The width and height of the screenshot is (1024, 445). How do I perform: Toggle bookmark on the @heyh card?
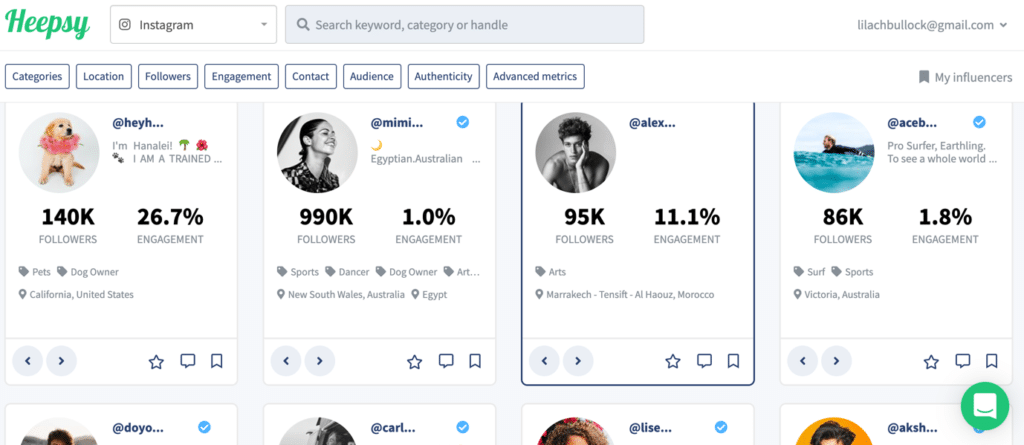[216, 361]
